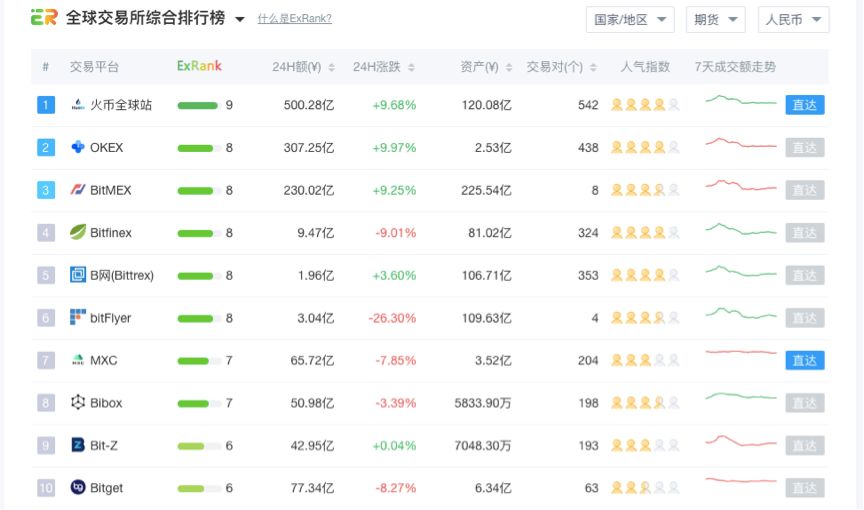Sort by 24H涨跌 column arrows
The width and height of the screenshot is (864, 510).
(411, 67)
